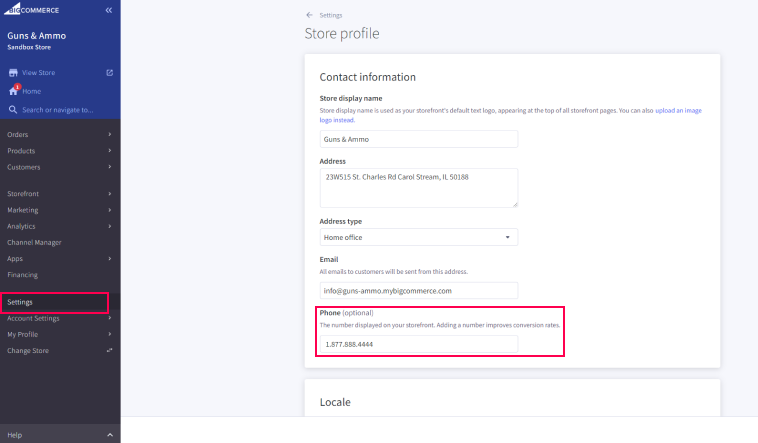
Task: Click the View Store link
Action: [39, 73]
